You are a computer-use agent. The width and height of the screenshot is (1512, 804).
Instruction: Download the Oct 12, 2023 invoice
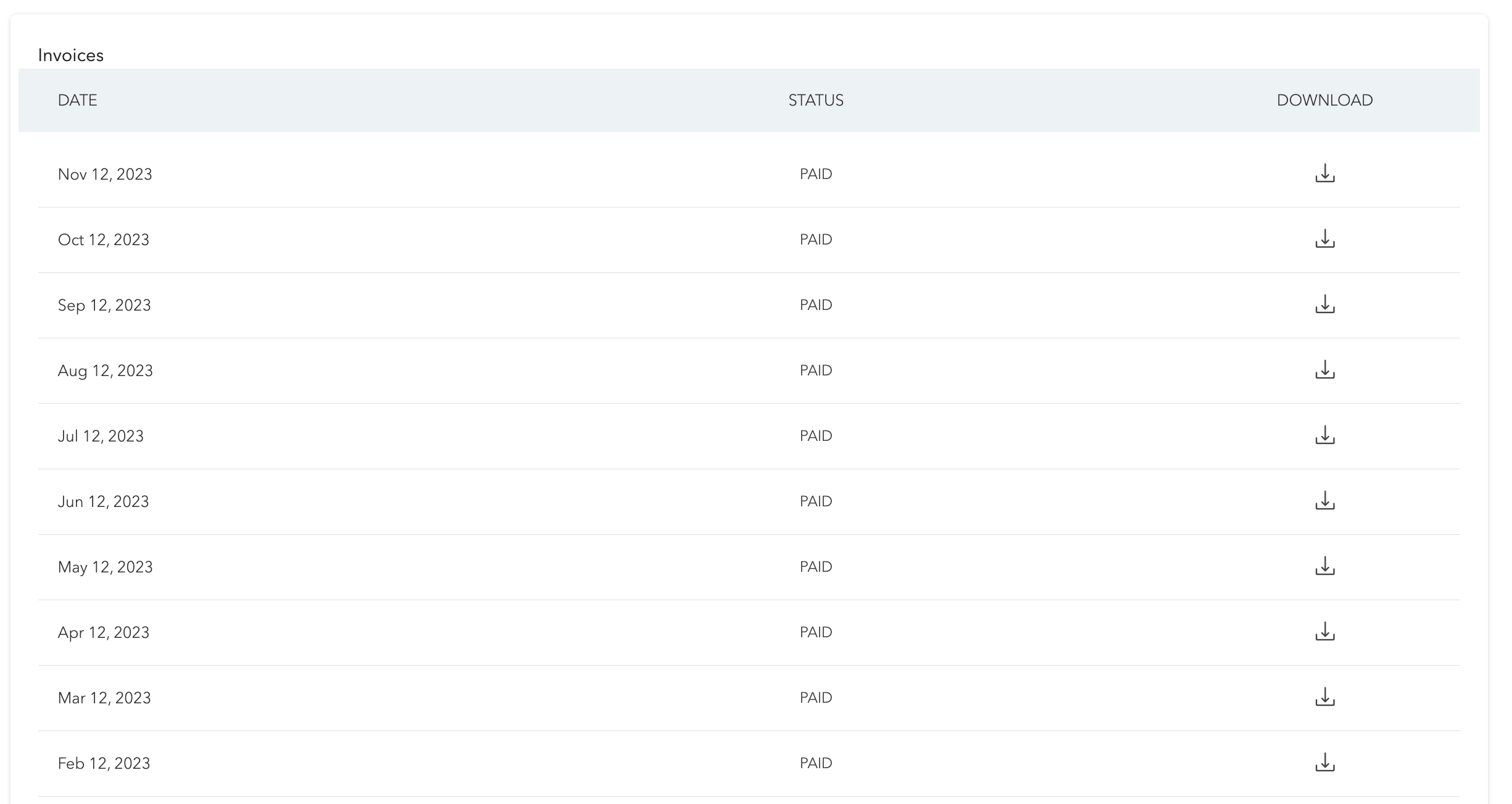[1324, 239]
